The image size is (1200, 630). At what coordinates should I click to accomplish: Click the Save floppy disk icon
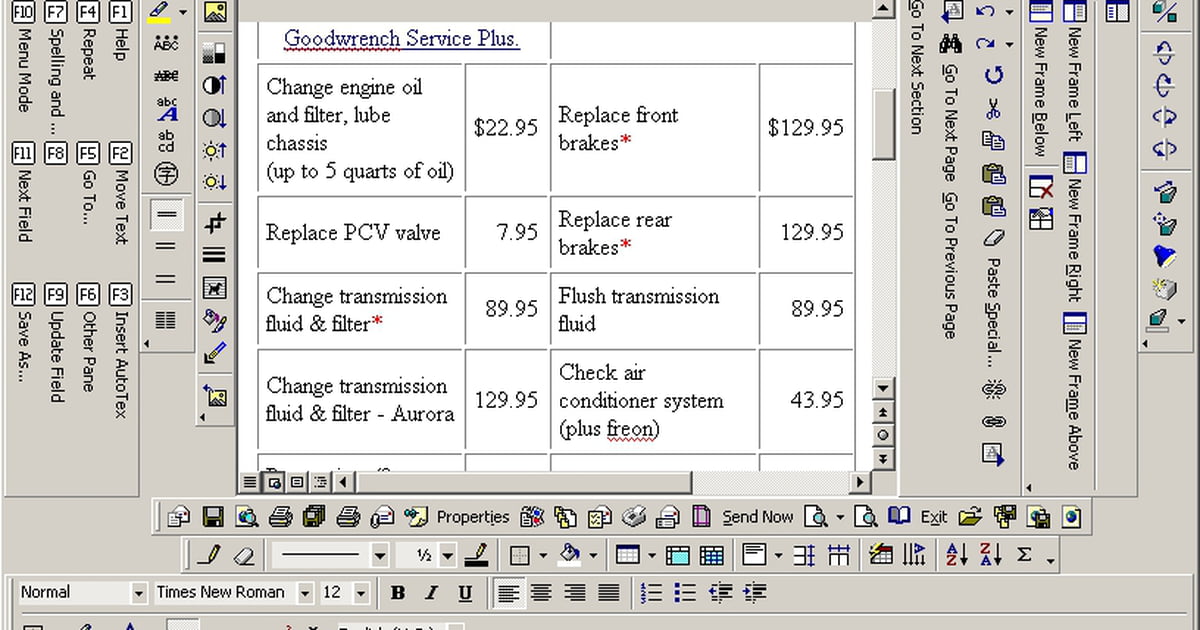212,517
